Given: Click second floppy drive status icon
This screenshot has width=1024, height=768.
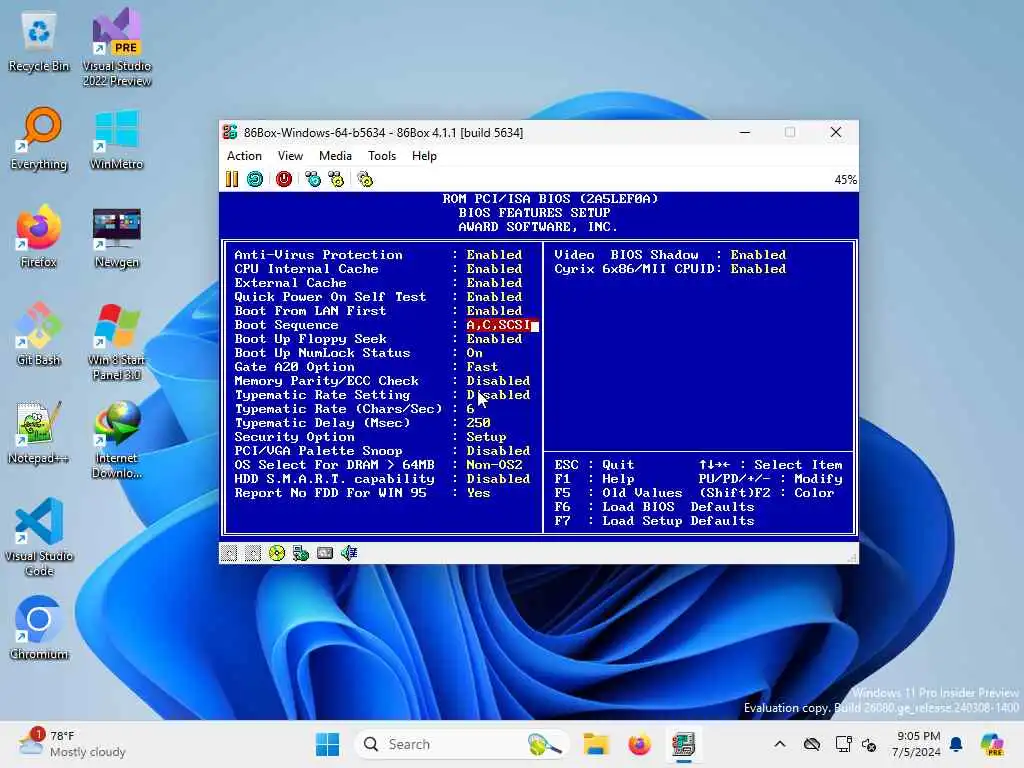Looking at the screenshot, I should coord(253,554).
